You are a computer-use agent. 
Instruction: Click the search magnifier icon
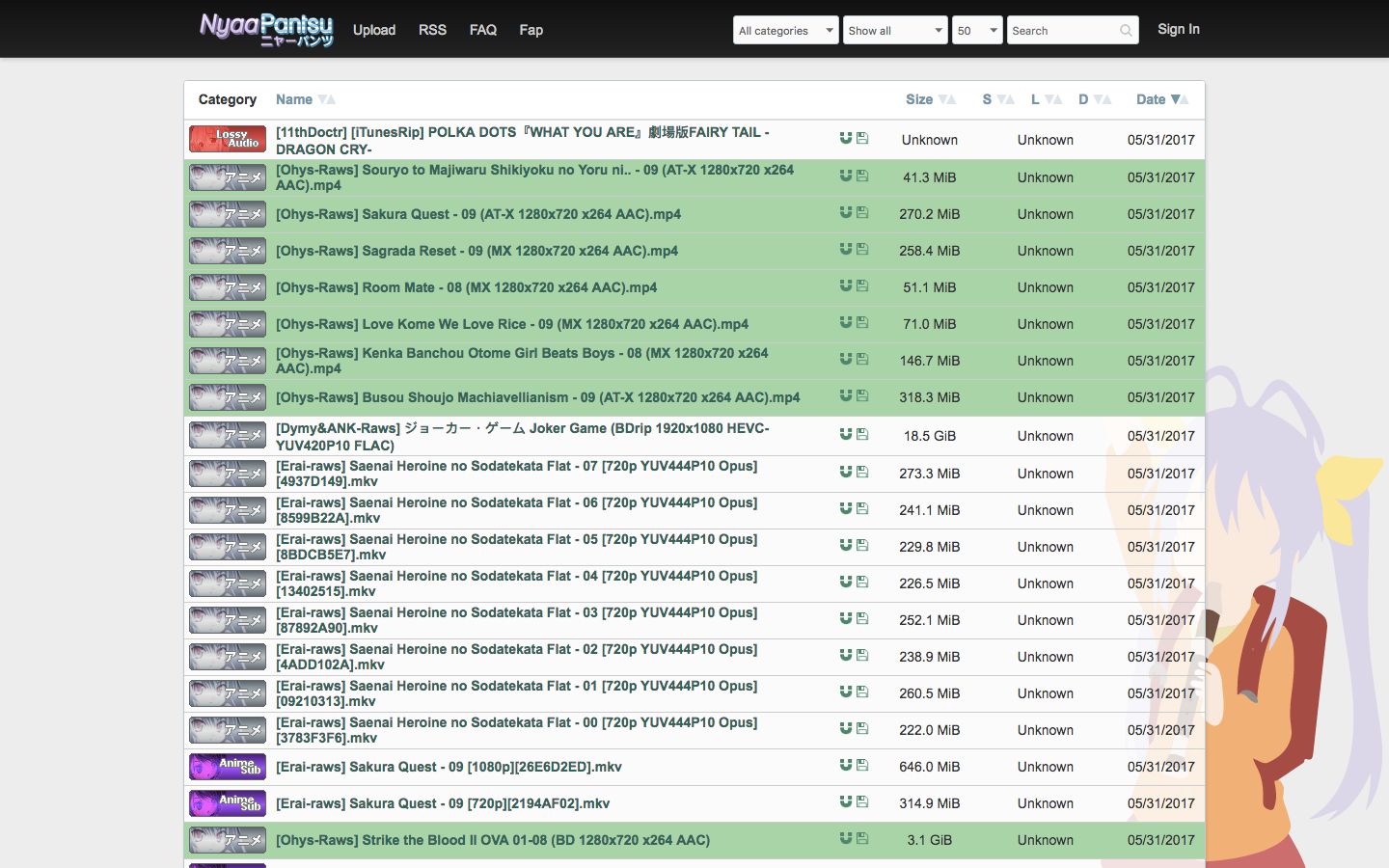click(1126, 31)
